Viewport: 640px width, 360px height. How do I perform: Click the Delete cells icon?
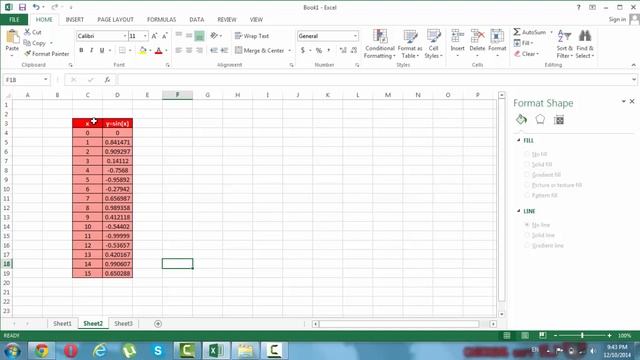(x=477, y=37)
